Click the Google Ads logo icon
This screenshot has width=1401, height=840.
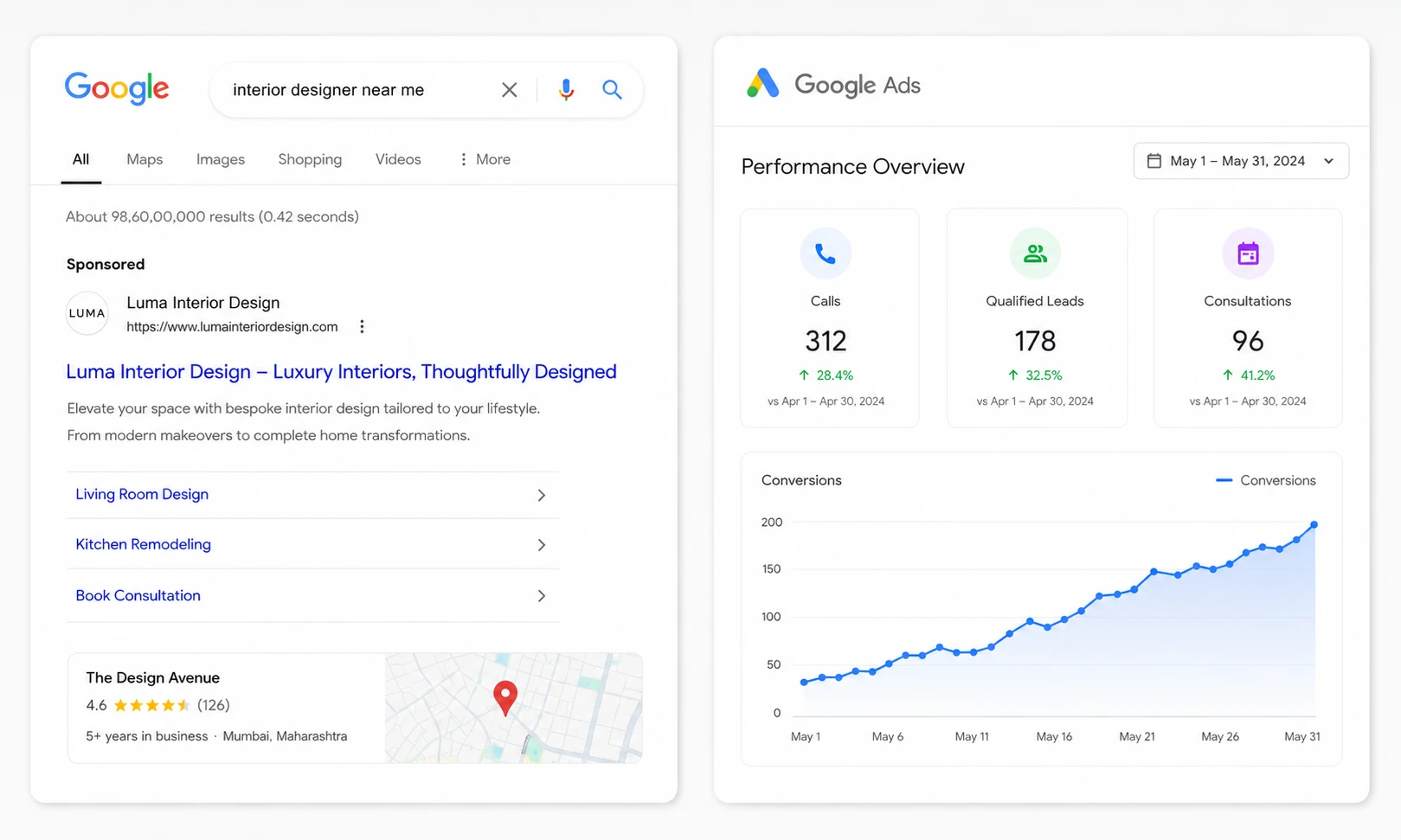763,84
